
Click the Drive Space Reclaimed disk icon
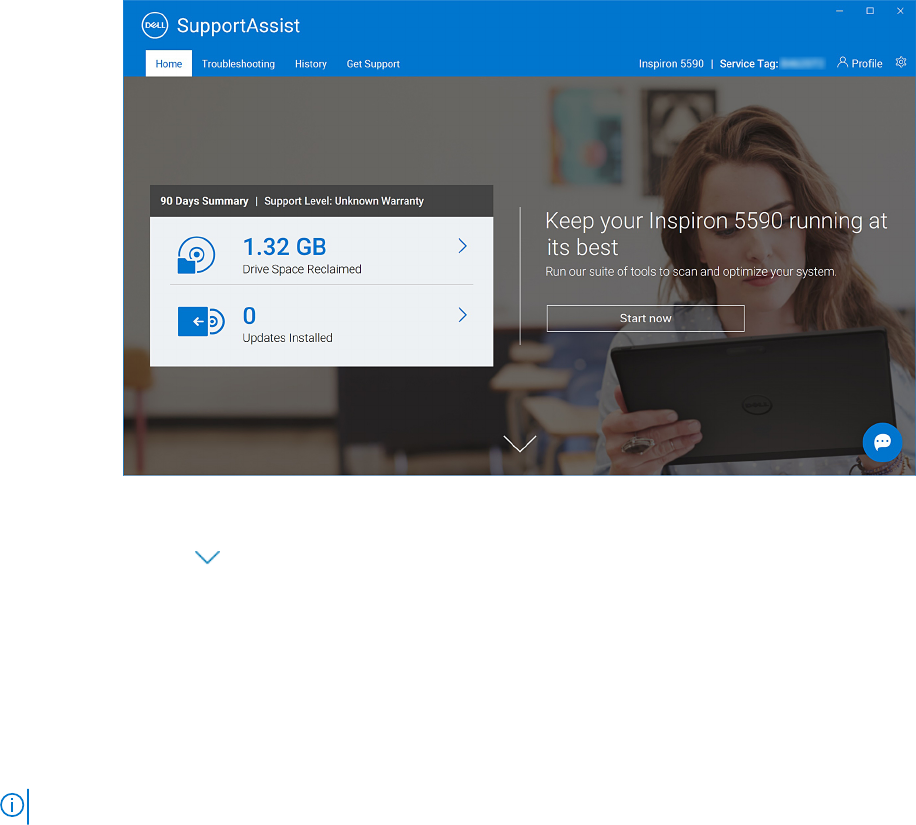(x=196, y=255)
